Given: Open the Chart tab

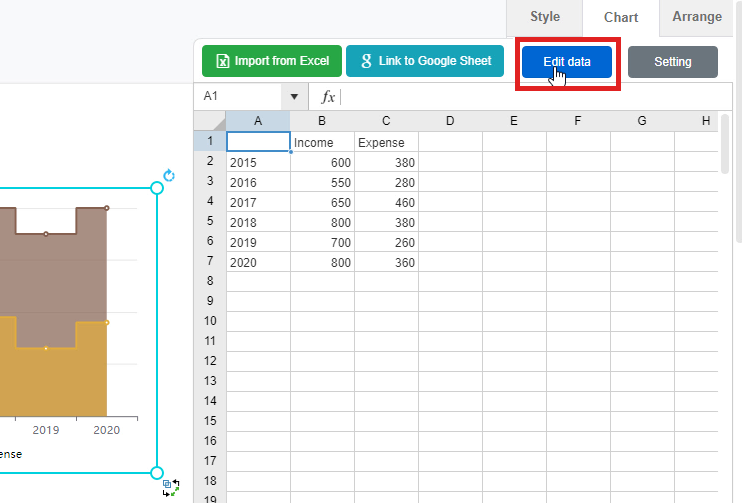Looking at the screenshot, I should pyautogui.click(x=621, y=18).
